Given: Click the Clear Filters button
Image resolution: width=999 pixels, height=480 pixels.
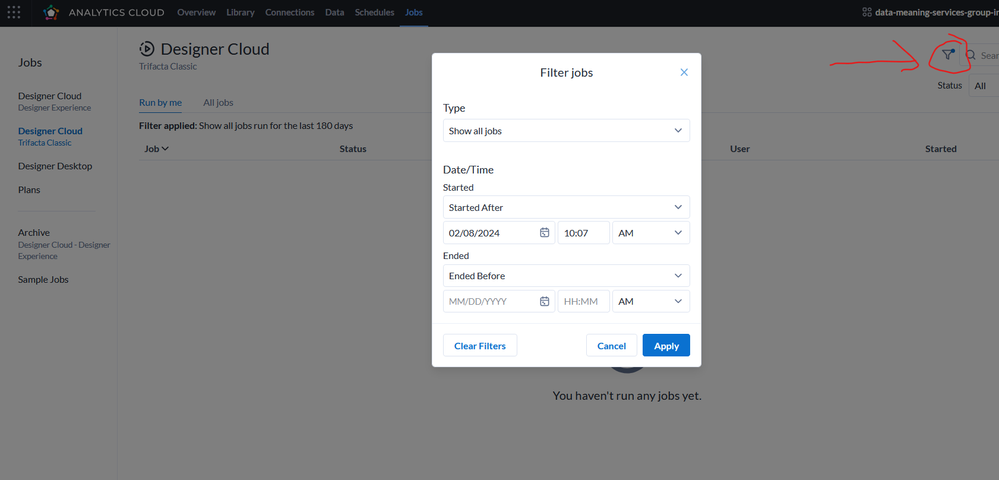Looking at the screenshot, I should pyautogui.click(x=480, y=346).
